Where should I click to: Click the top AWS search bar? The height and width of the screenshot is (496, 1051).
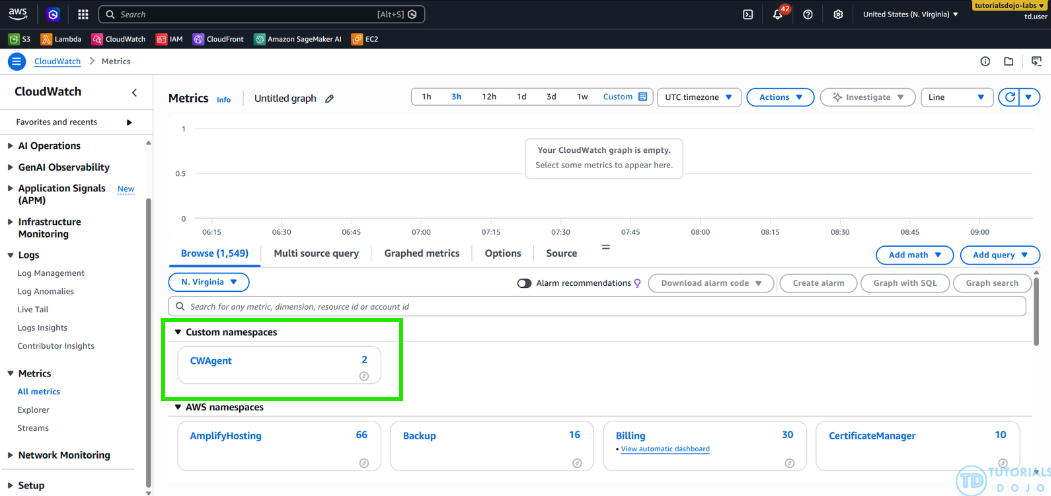coord(261,14)
